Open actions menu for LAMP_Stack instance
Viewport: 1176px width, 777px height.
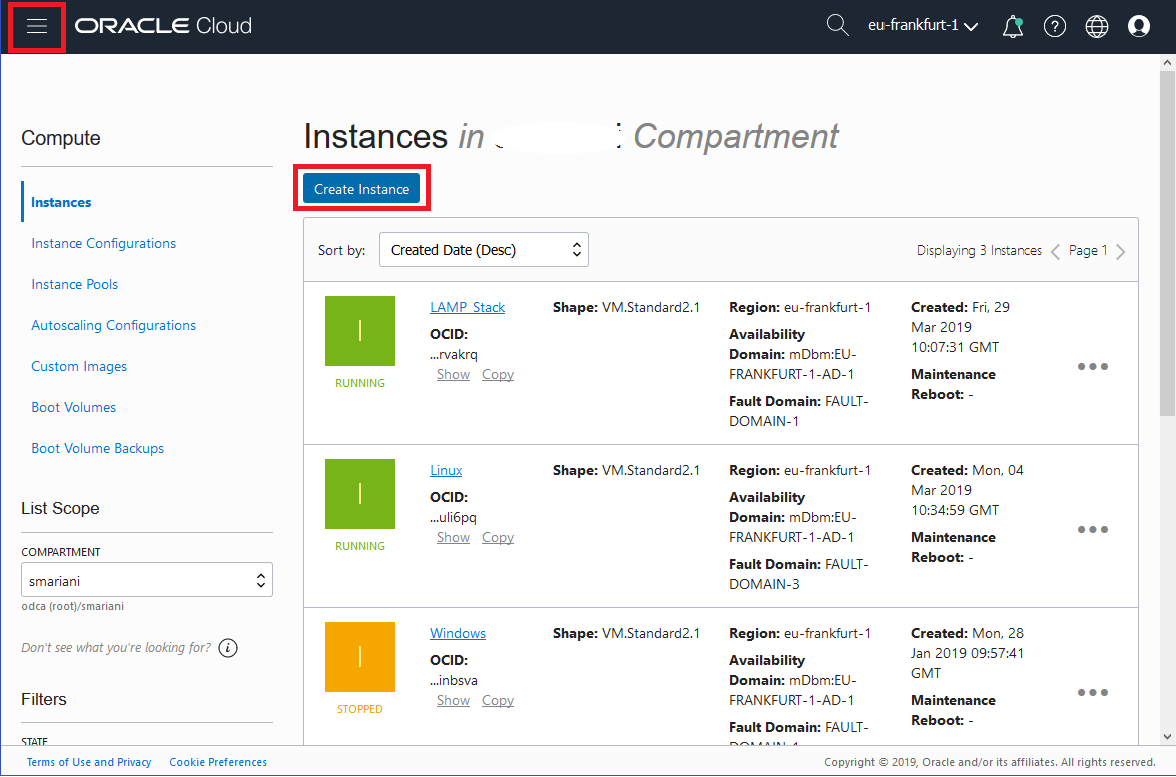pyautogui.click(x=1093, y=367)
